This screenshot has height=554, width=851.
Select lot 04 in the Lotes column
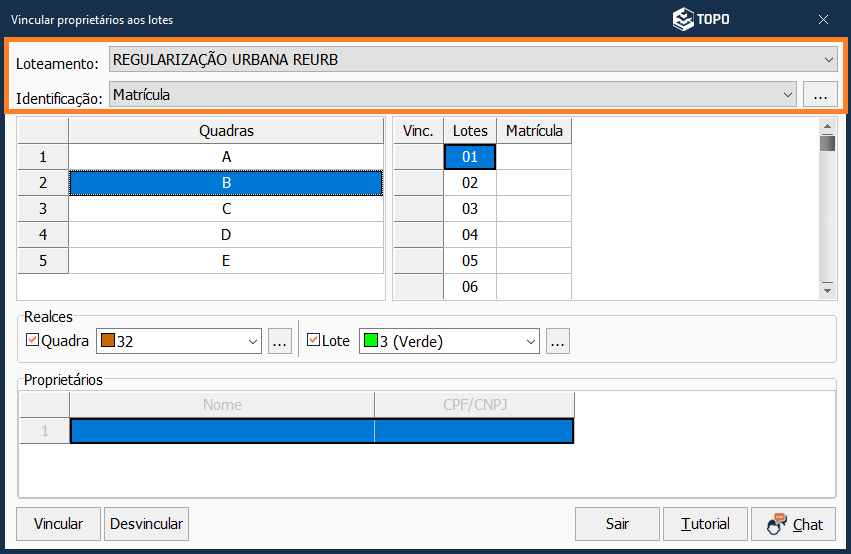[x=470, y=235]
